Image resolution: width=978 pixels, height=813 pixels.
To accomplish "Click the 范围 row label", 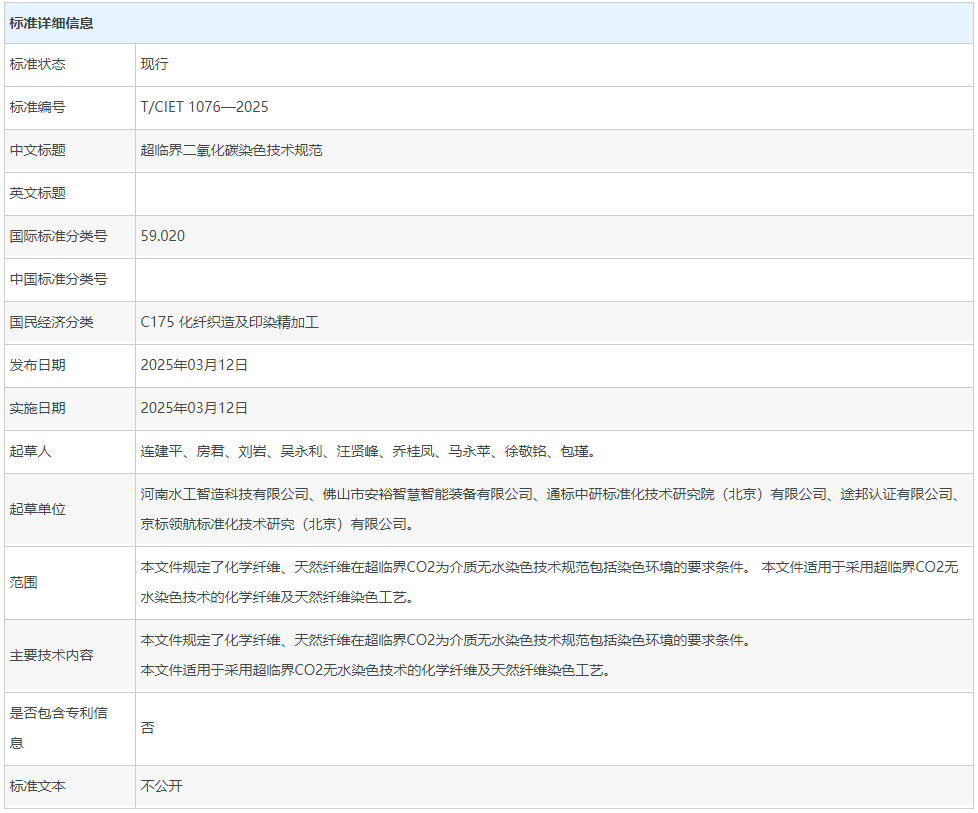I will (x=24, y=582).
